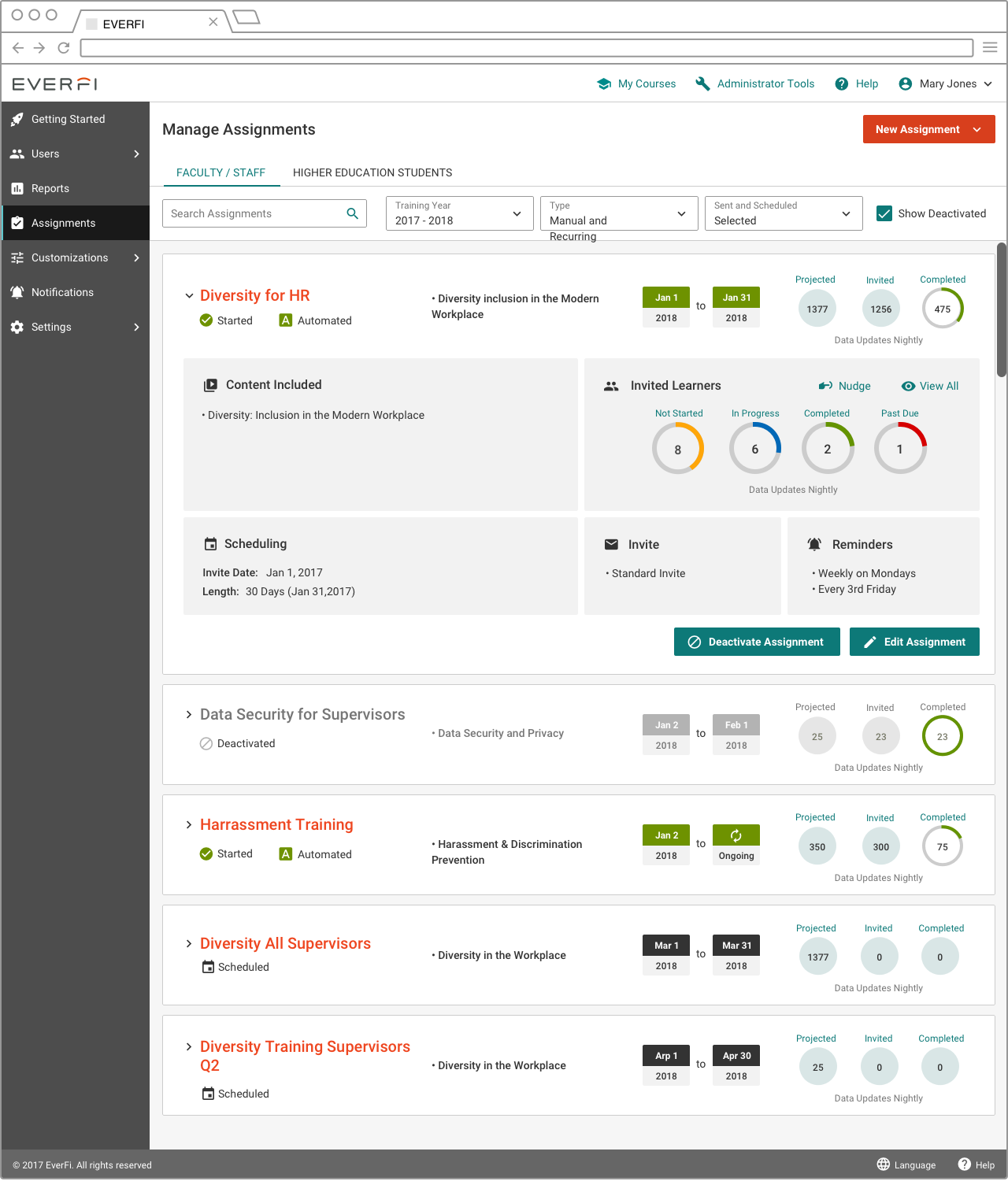The image size is (1008, 1181).
Task: Click the Completed ring showing 475
Action: point(943,309)
